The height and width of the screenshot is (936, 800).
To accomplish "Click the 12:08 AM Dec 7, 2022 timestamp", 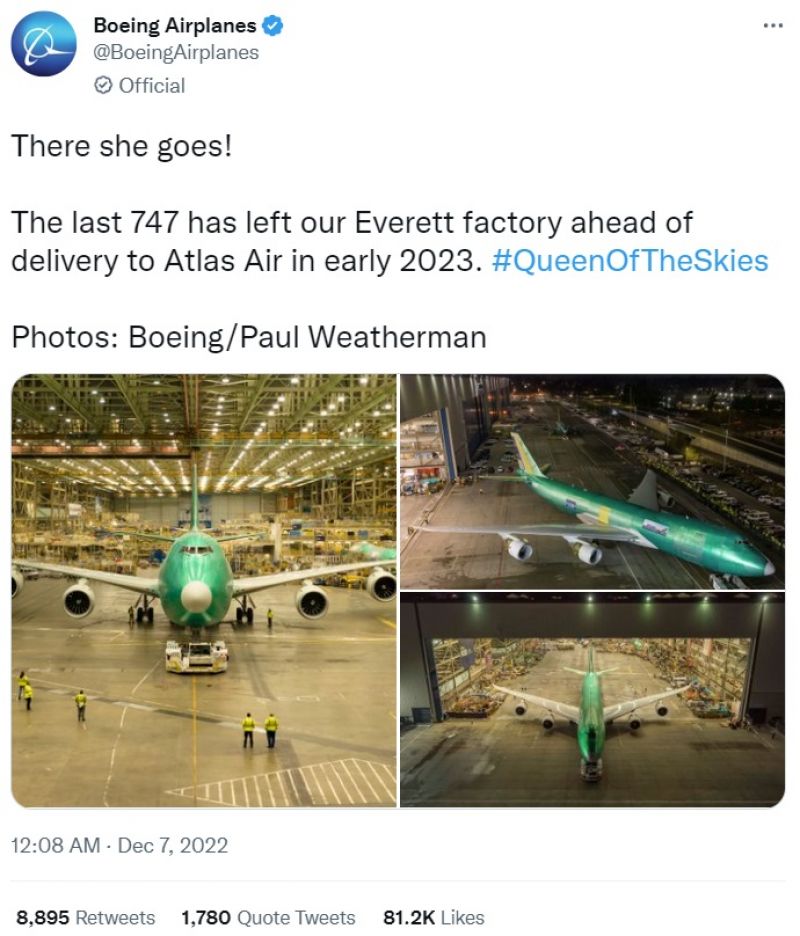I will tap(119, 845).
